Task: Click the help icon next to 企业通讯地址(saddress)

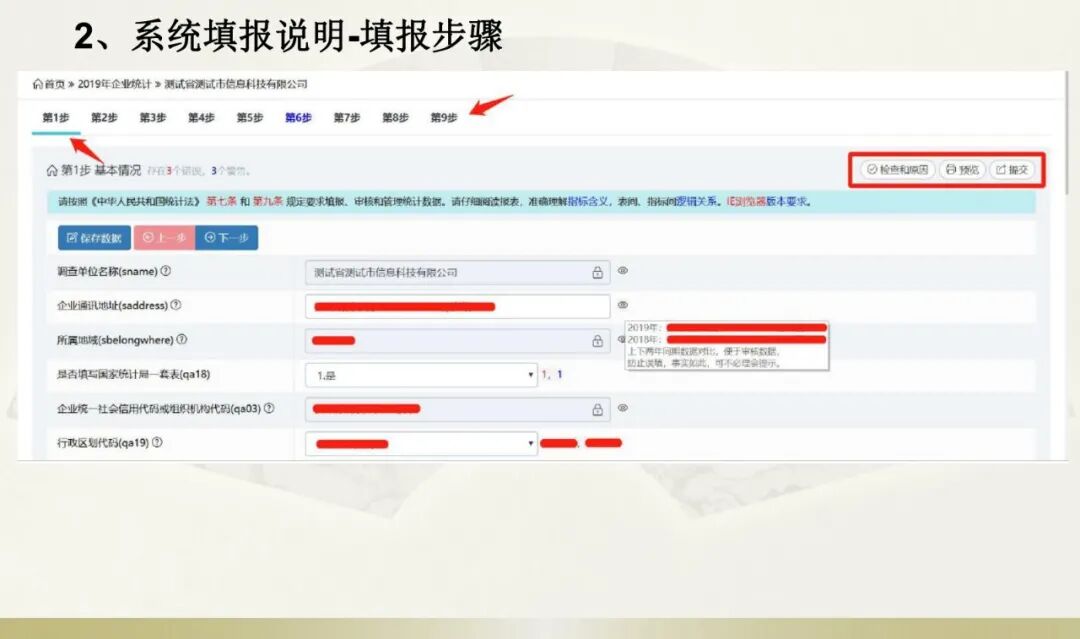Action: click(176, 305)
